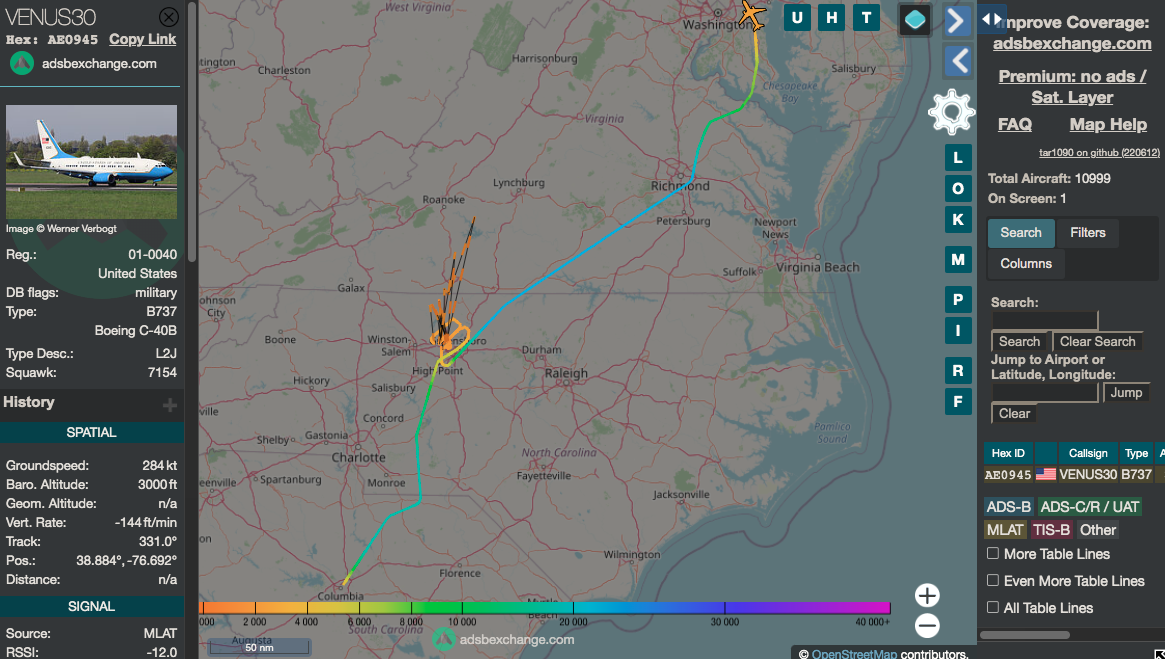Image resolution: width=1165 pixels, height=659 pixels.
Task: Click the F map option button
Action: [x=958, y=402]
